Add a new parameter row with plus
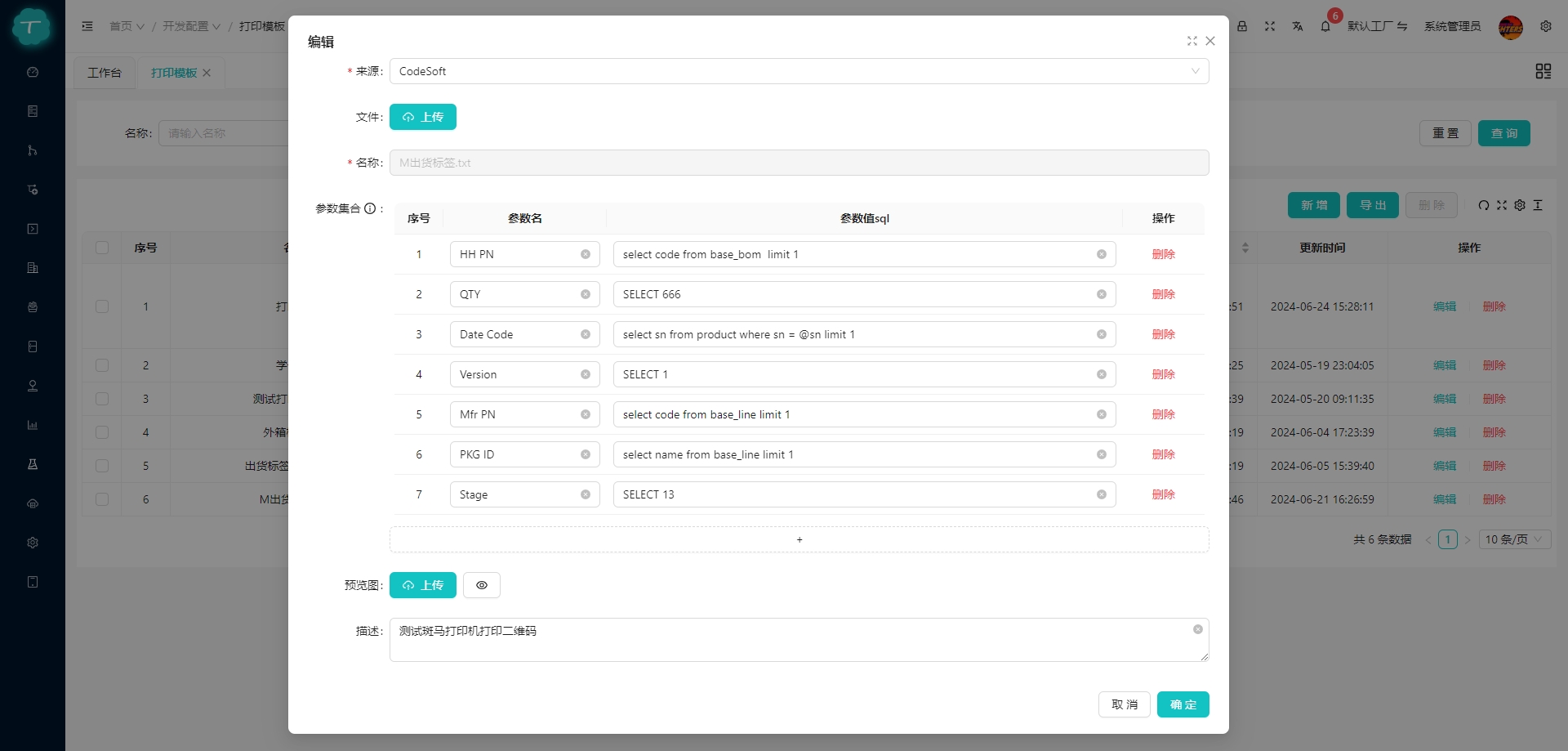Image resolution: width=1568 pixels, height=751 pixels. [799, 539]
